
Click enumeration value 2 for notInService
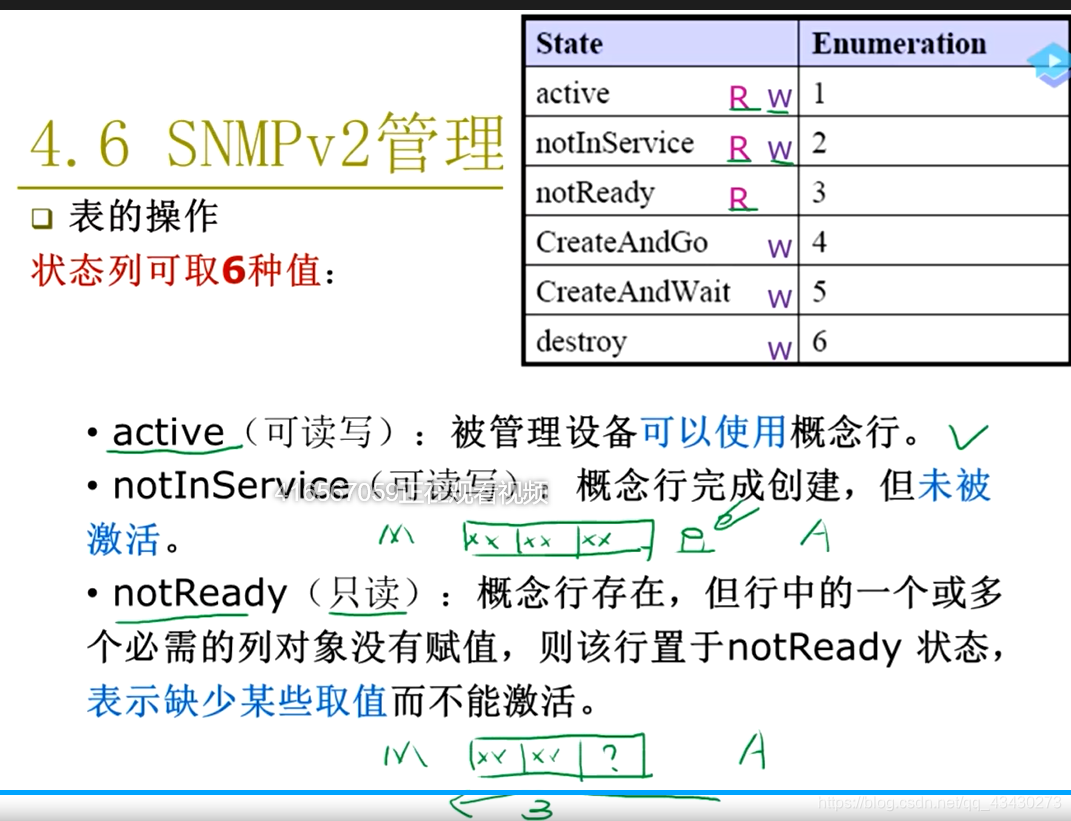[934, 142]
